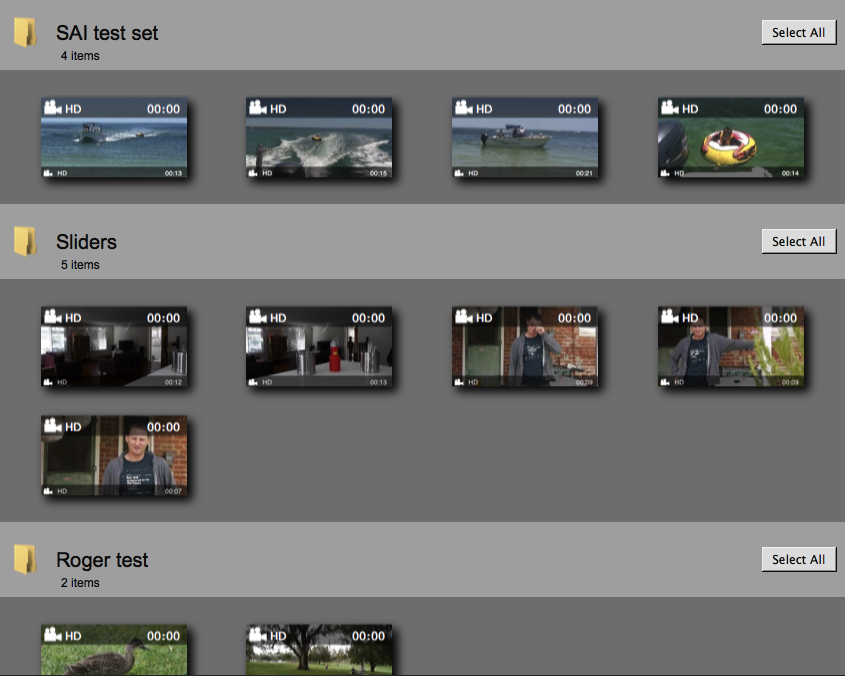Select the red bottle clip lasting 00:13
The image size is (845, 676).
pos(319,347)
